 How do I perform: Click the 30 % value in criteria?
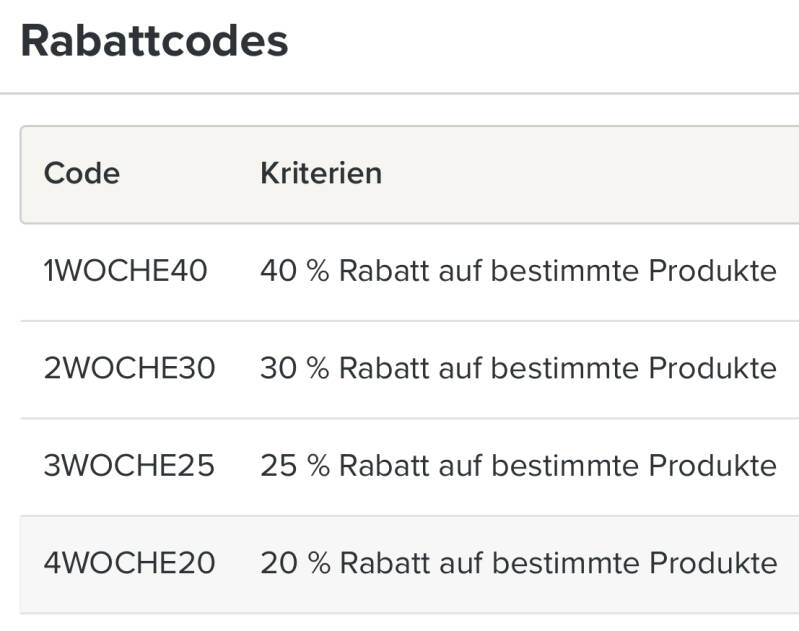(294, 369)
